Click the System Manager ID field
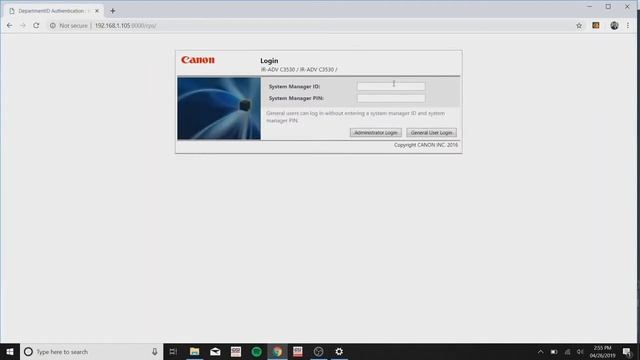The height and width of the screenshot is (360, 640). click(x=391, y=87)
